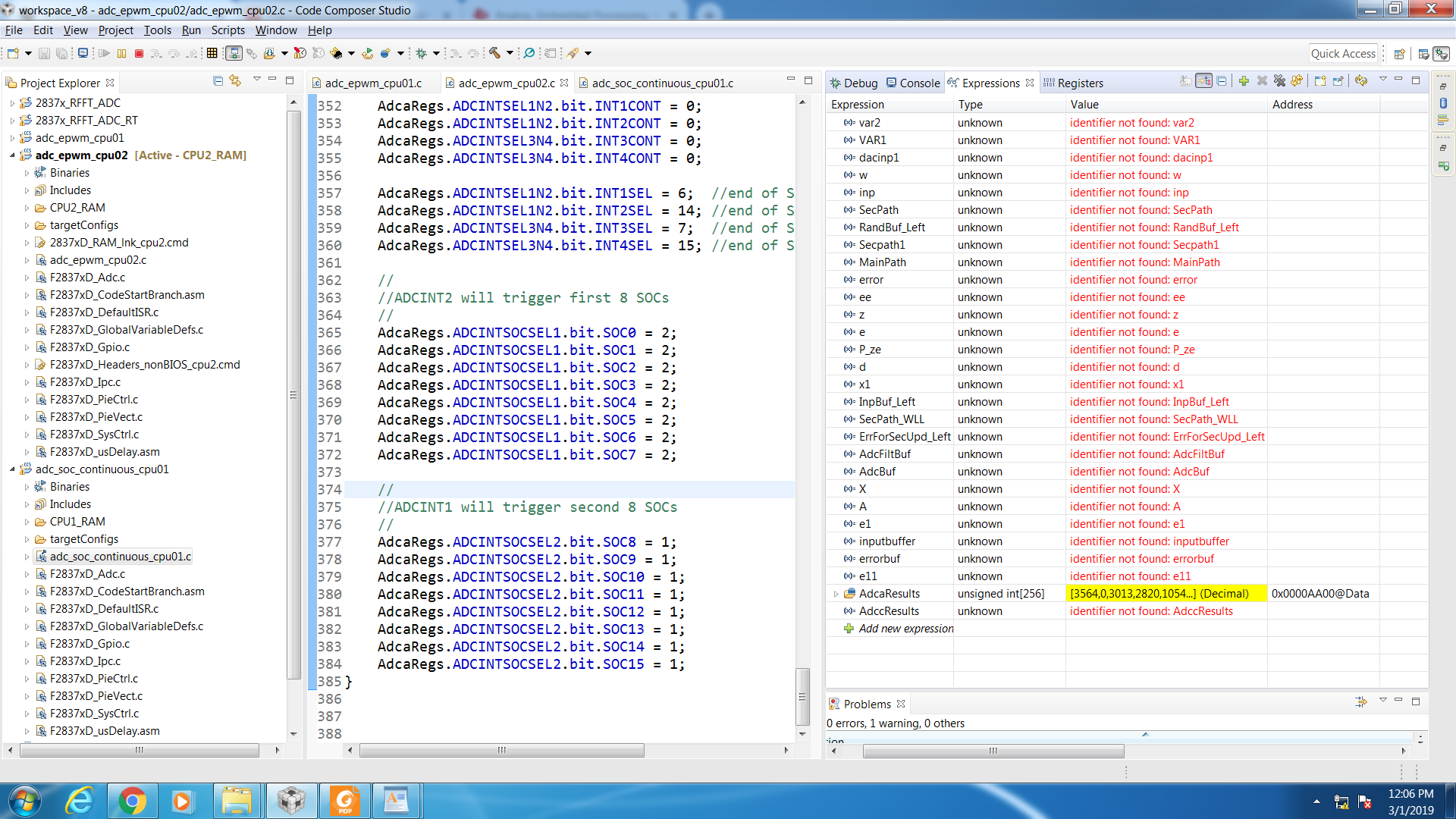Open the Build hammer dropdown arrow

[510, 53]
